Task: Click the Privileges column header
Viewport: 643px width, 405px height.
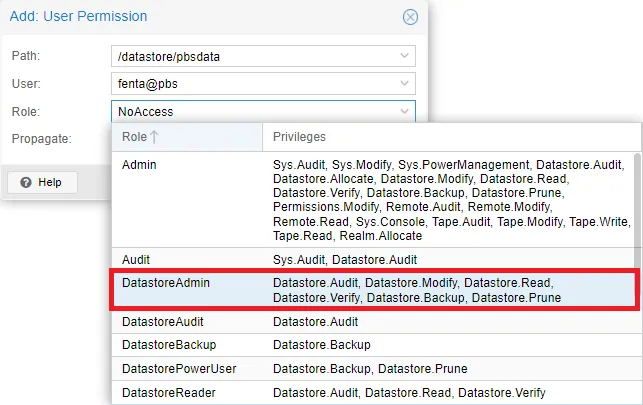Action: pyautogui.click(x=300, y=137)
